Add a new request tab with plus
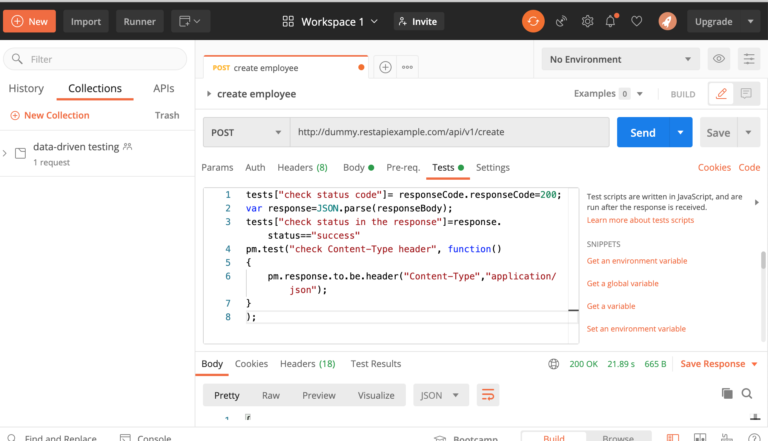 point(385,67)
